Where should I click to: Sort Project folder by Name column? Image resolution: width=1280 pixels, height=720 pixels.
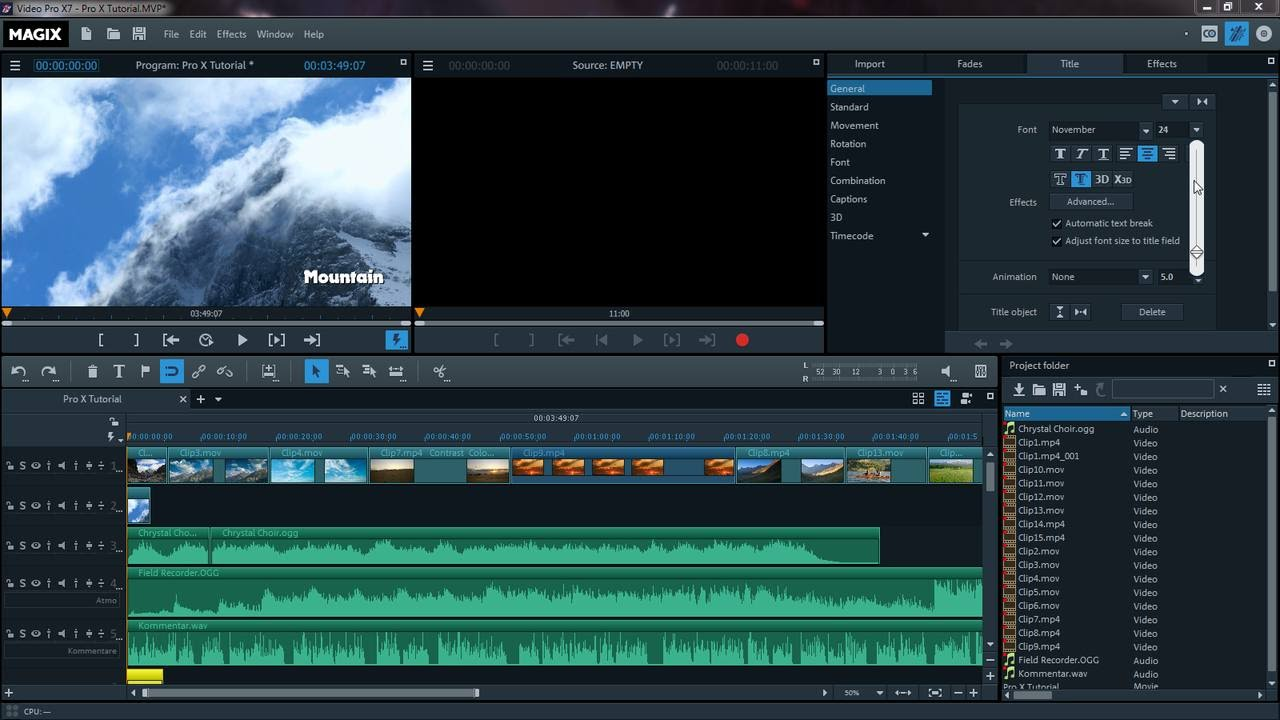coord(1066,414)
